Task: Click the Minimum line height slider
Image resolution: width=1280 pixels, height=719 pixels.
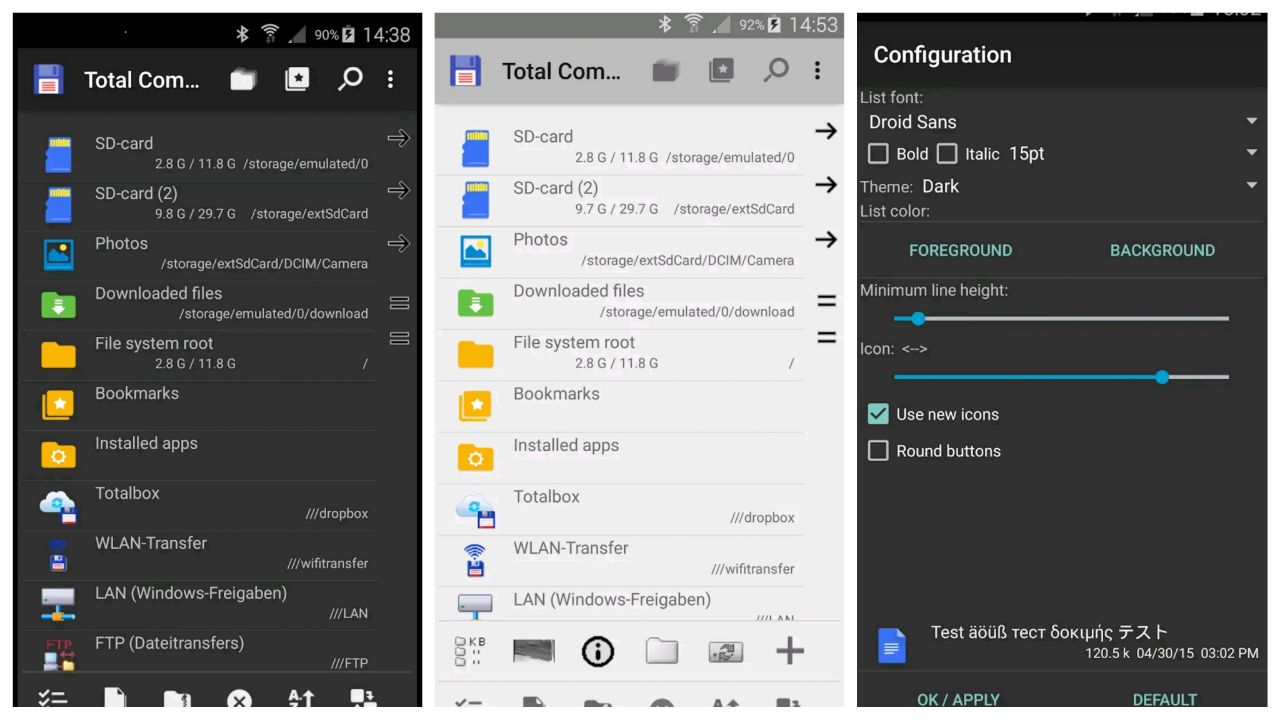Action: tap(1061, 319)
